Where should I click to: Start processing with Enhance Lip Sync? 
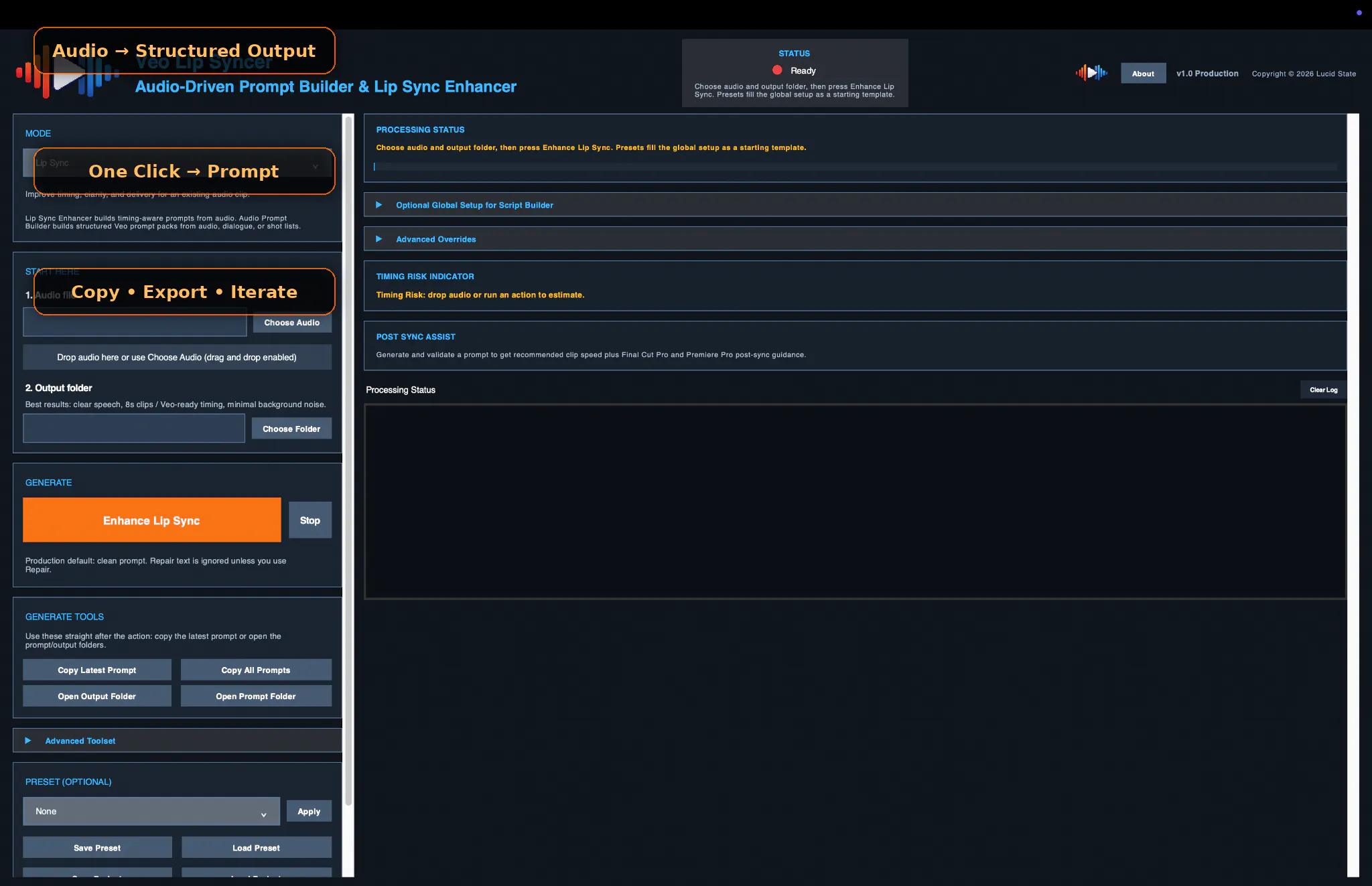coord(152,520)
